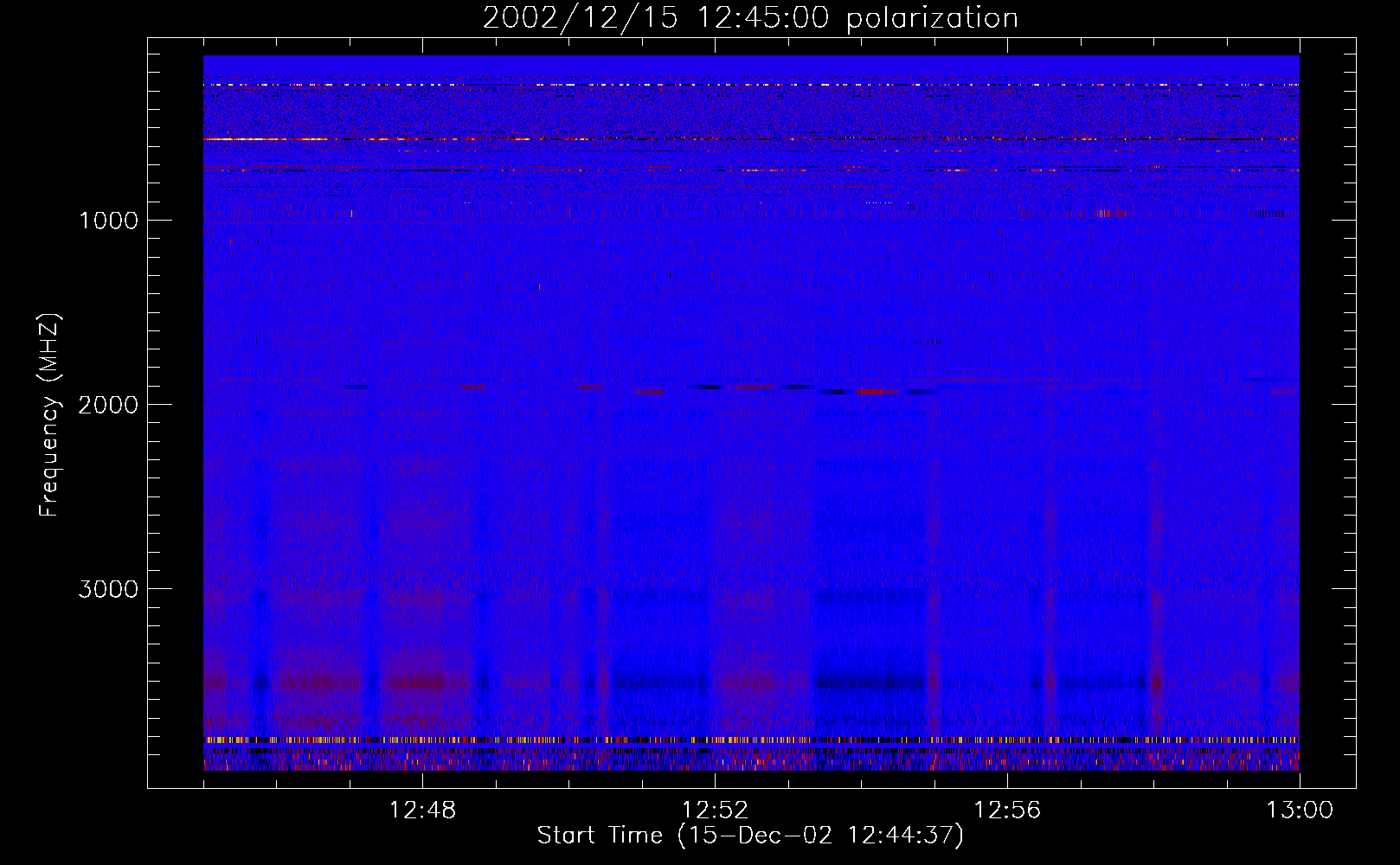Image resolution: width=1400 pixels, height=865 pixels.
Task: Click the 2000 frequency tick label
Action: [x=108, y=405]
